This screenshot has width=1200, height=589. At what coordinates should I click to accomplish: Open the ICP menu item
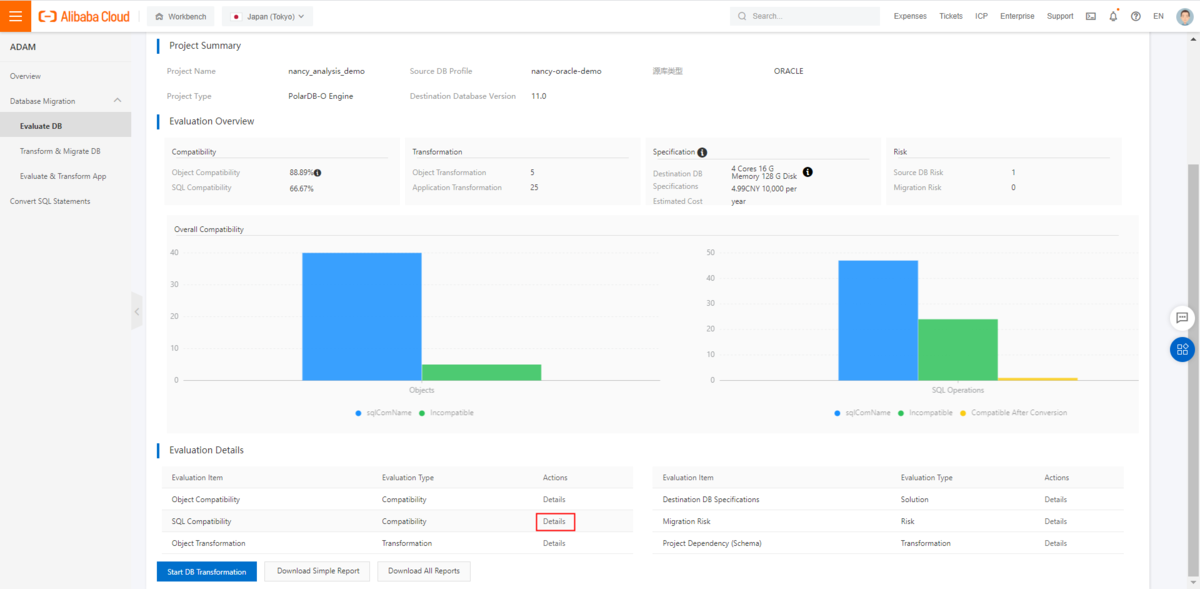pos(982,16)
